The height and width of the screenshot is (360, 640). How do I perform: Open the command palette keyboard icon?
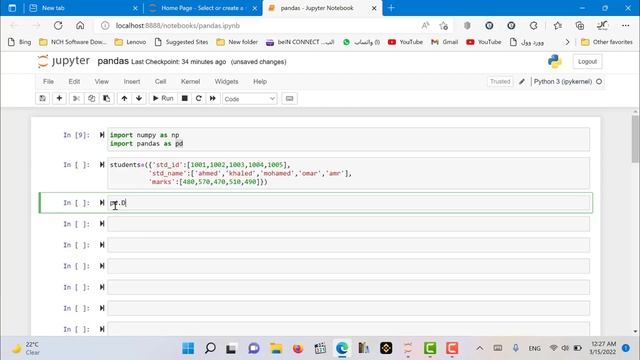tap(289, 98)
